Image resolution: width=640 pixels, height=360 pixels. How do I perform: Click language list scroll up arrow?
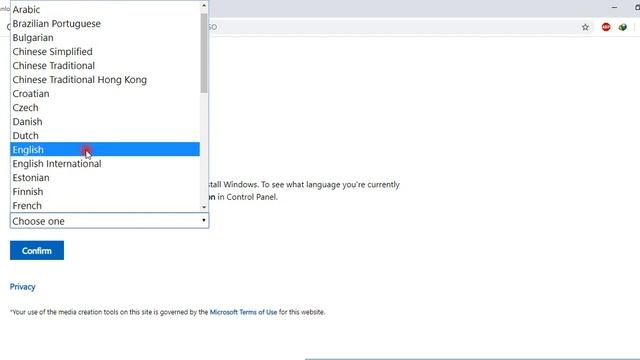[x=204, y=6]
